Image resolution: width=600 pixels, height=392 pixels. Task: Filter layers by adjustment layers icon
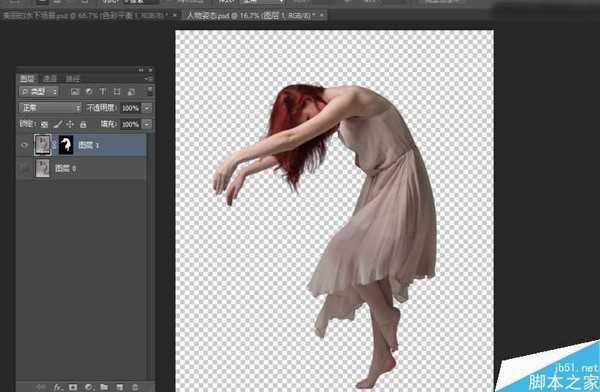[x=89, y=92]
